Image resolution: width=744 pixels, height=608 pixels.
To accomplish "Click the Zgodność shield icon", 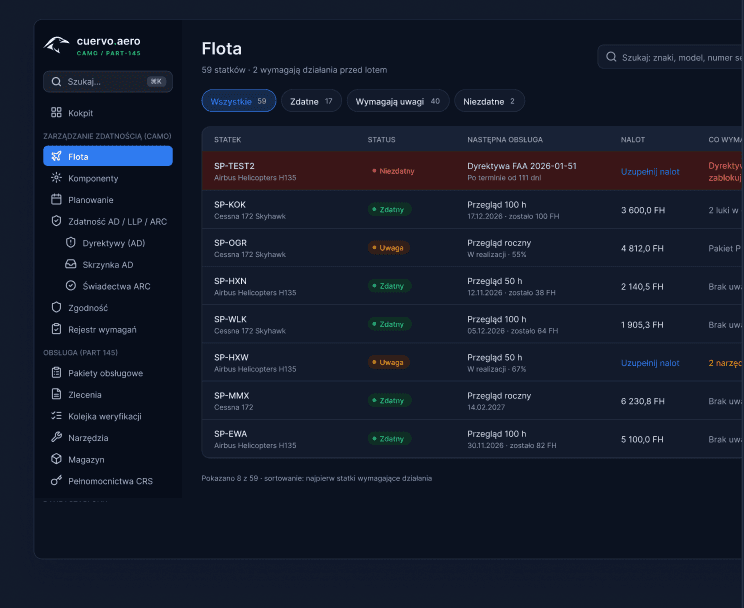I will pyautogui.click(x=56, y=308).
